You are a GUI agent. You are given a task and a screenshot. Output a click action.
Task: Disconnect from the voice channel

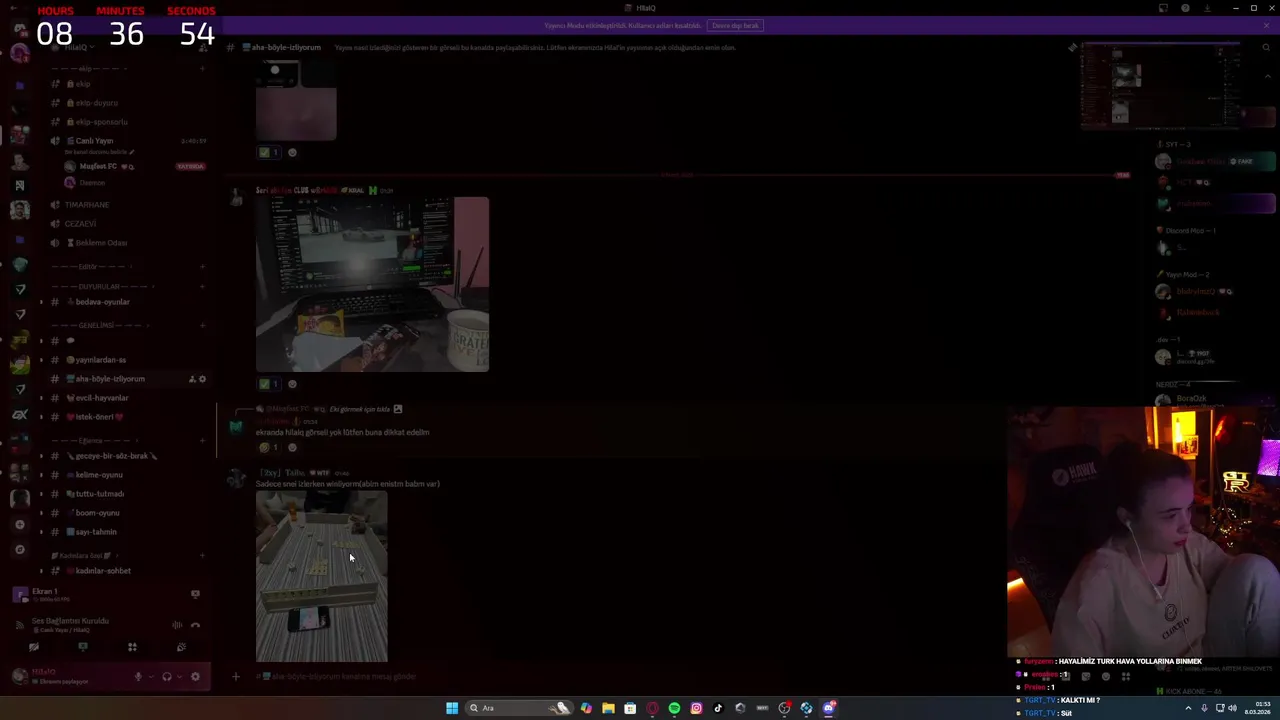pyautogui.click(x=195, y=625)
